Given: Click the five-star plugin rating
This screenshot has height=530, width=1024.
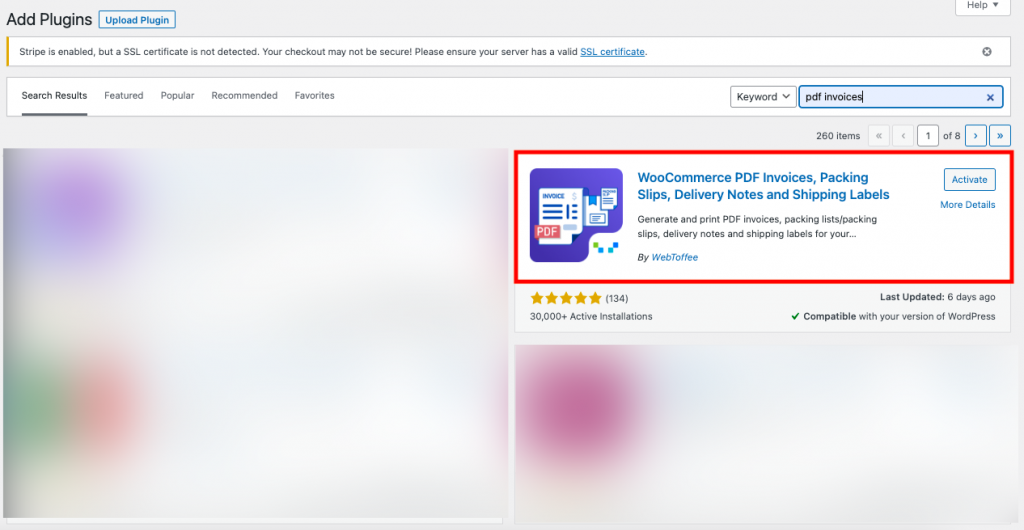Looking at the screenshot, I should (566, 299).
